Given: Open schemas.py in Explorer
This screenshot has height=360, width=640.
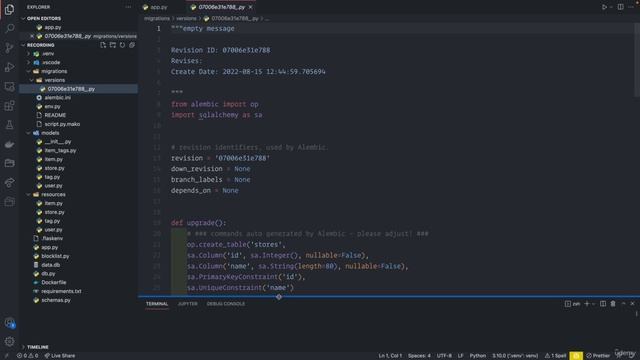Looking at the screenshot, I should [x=56, y=300].
